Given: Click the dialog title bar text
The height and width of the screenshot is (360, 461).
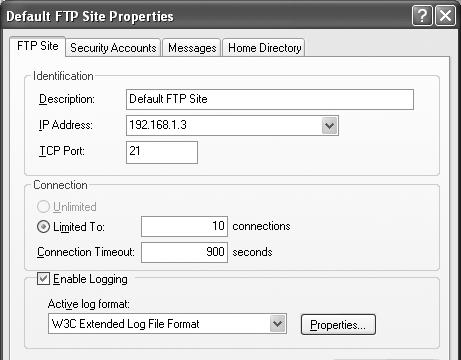Looking at the screenshot, I should tap(90, 16).
